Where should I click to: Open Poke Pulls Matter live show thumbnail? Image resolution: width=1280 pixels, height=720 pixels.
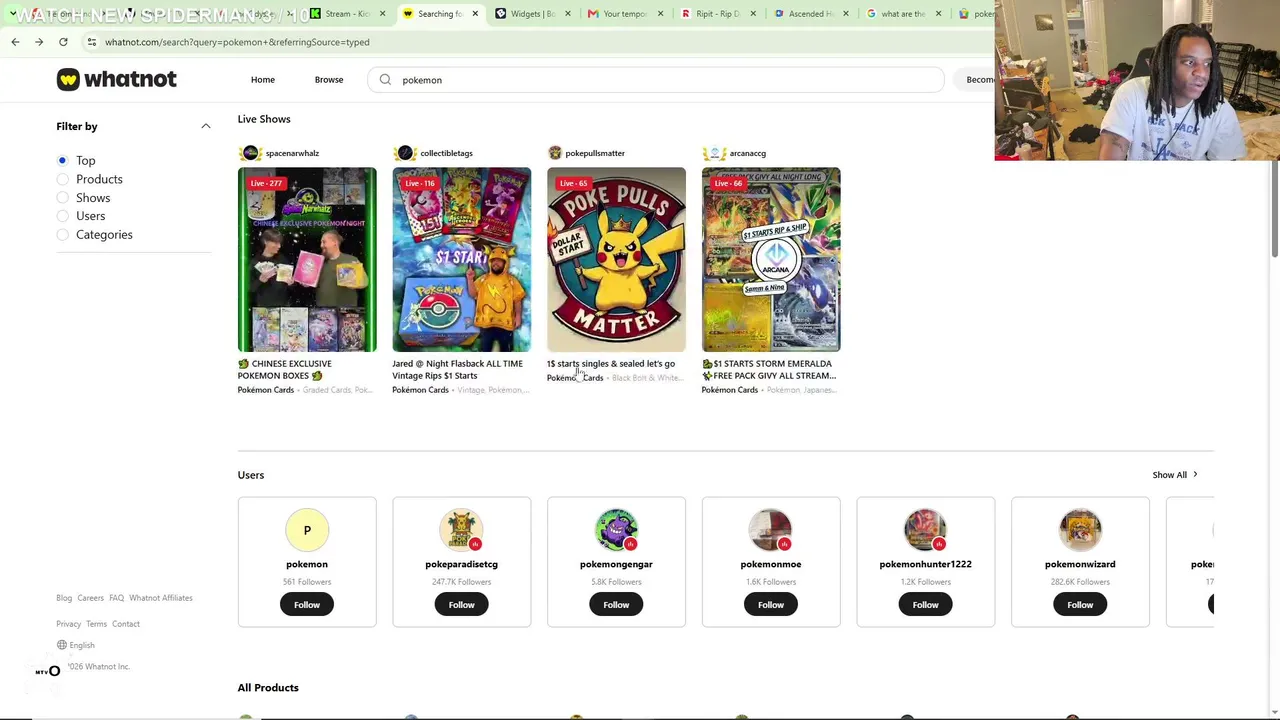[x=616, y=259]
